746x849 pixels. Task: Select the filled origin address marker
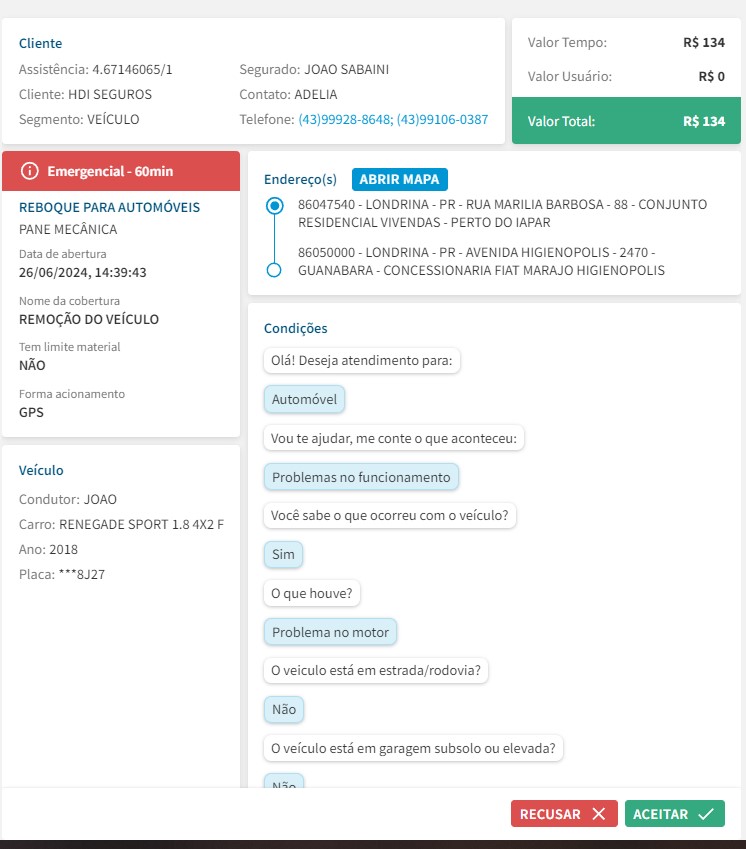(274, 206)
